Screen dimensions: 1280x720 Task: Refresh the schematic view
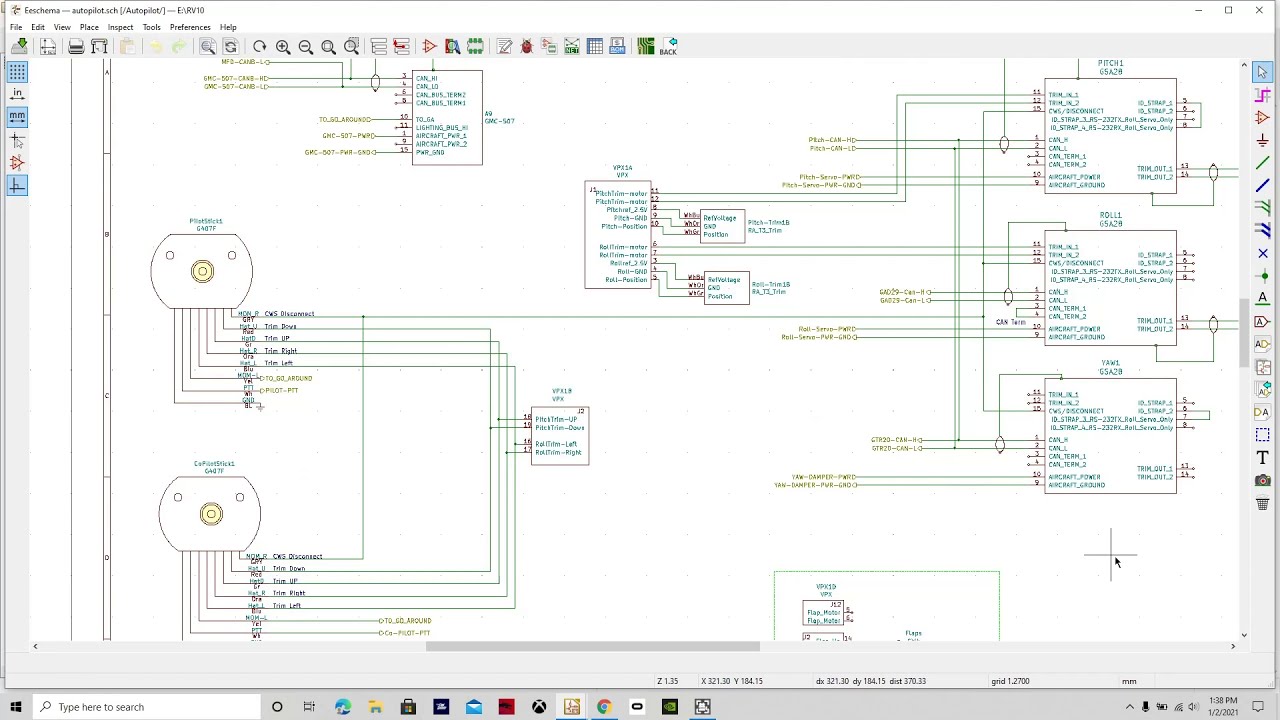pos(260,46)
